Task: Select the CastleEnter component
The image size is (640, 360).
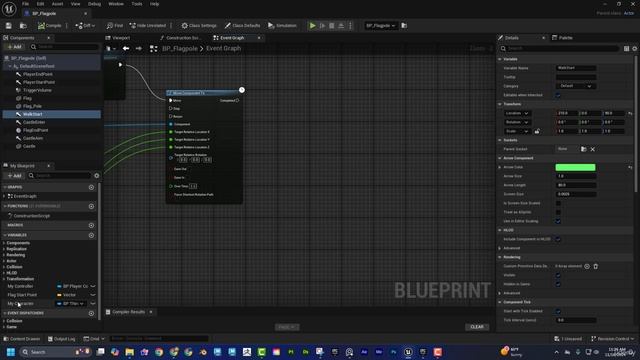Action: pyautogui.click(x=34, y=122)
